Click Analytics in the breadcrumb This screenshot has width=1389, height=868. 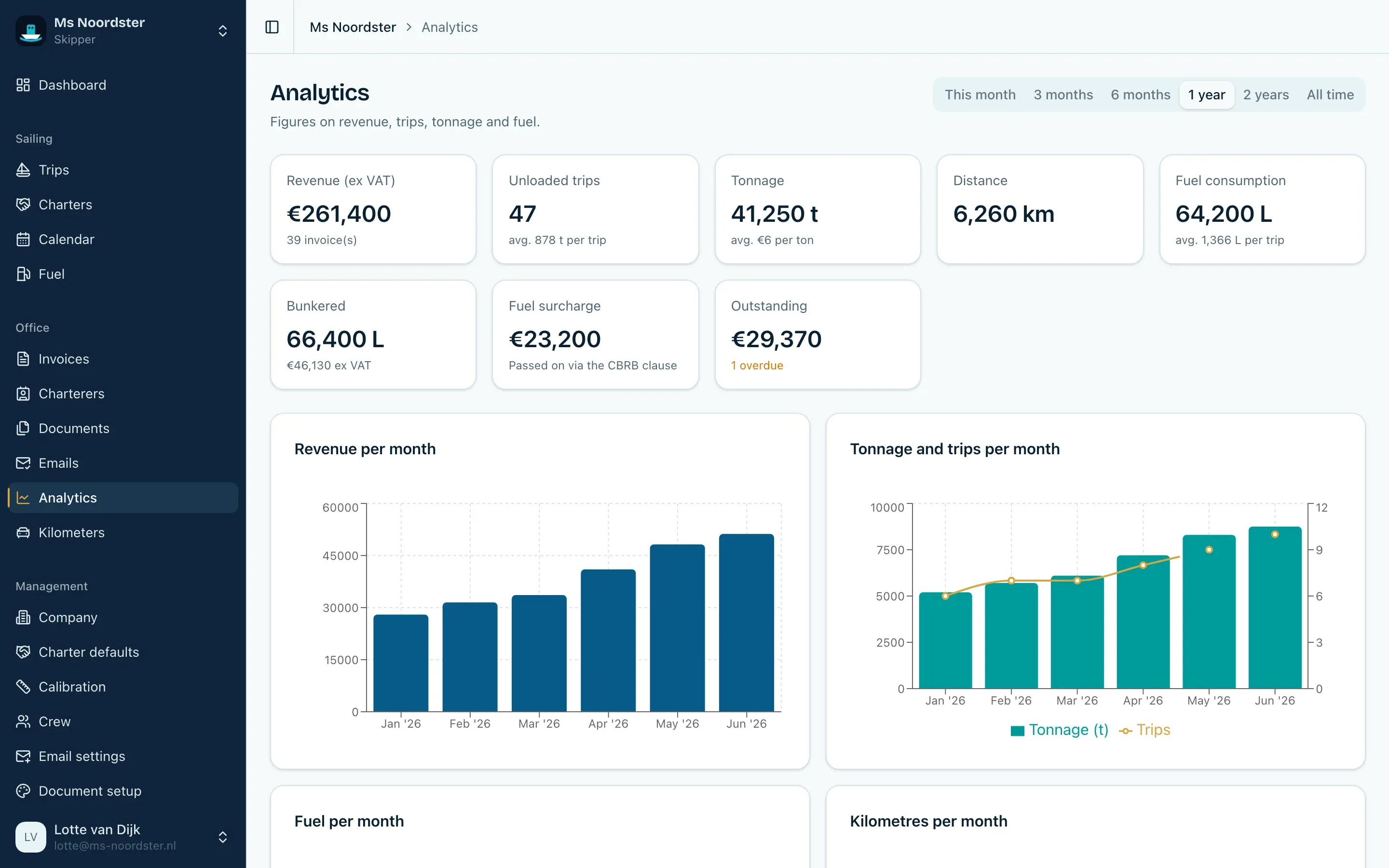click(449, 27)
